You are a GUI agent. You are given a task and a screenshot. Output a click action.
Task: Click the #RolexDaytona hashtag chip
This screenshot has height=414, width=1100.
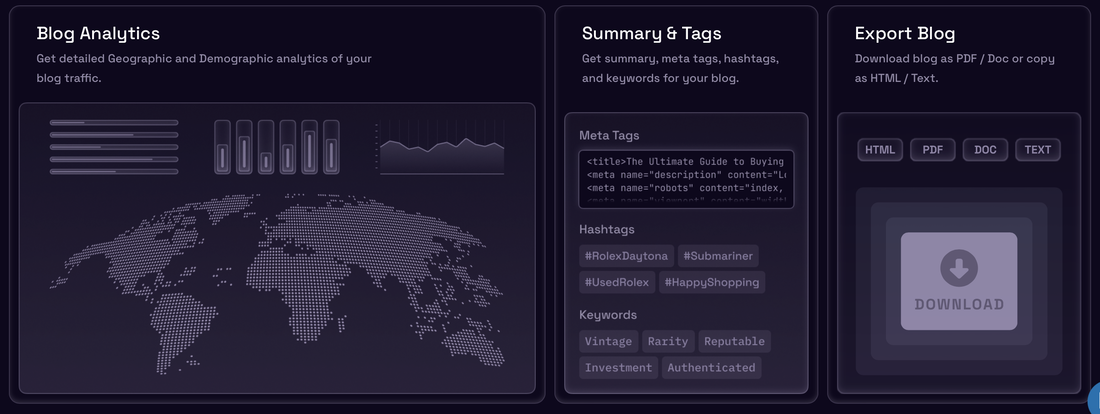pyautogui.click(x=627, y=256)
